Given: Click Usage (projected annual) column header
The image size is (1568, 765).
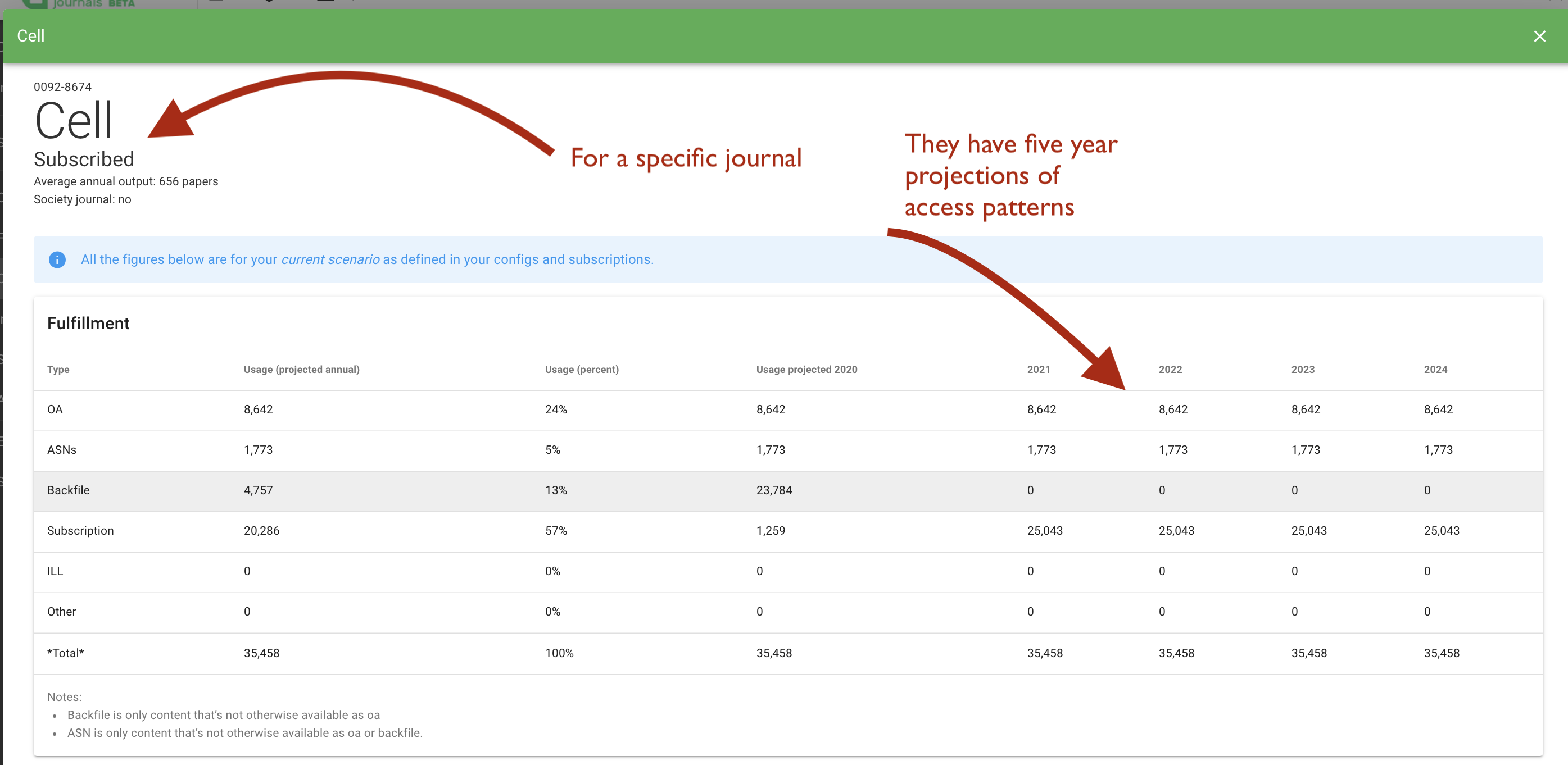Looking at the screenshot, I should coord(301,369).
